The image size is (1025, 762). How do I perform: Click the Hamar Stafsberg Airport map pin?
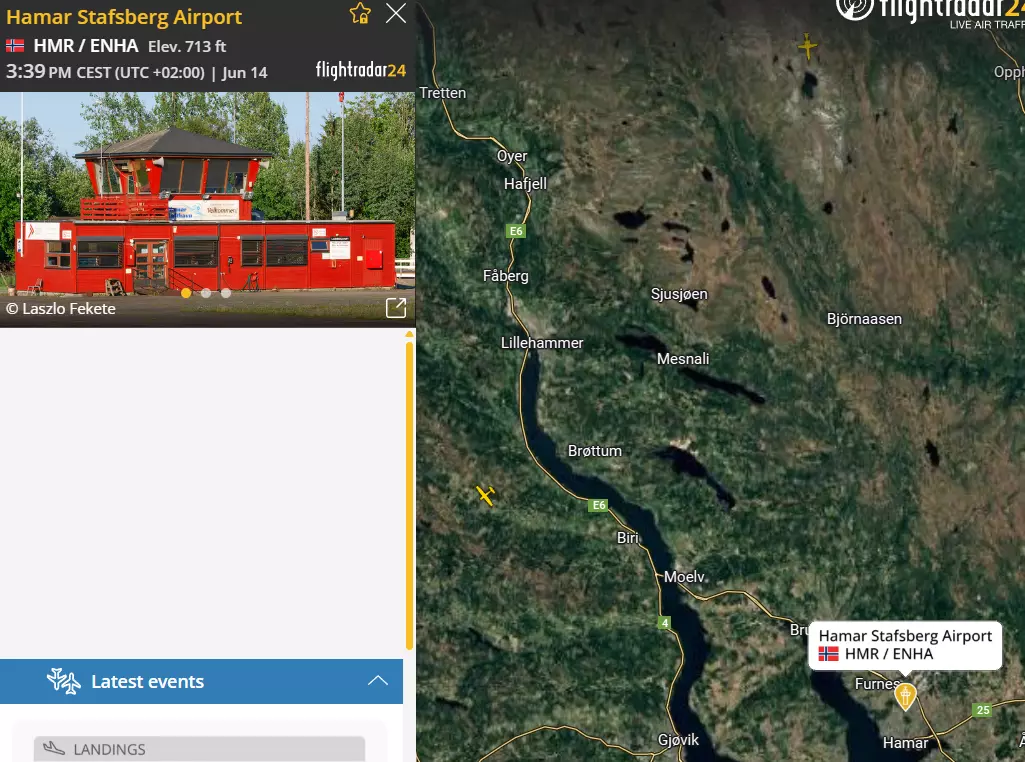click(905, 696)
